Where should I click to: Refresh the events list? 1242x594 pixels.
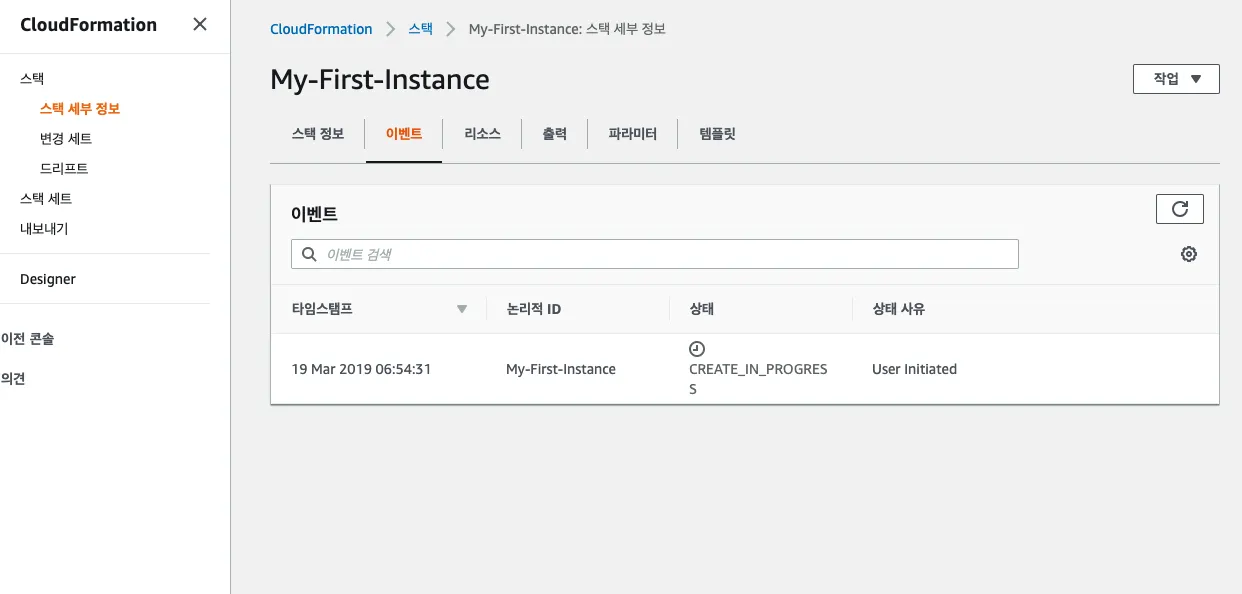1179,209
